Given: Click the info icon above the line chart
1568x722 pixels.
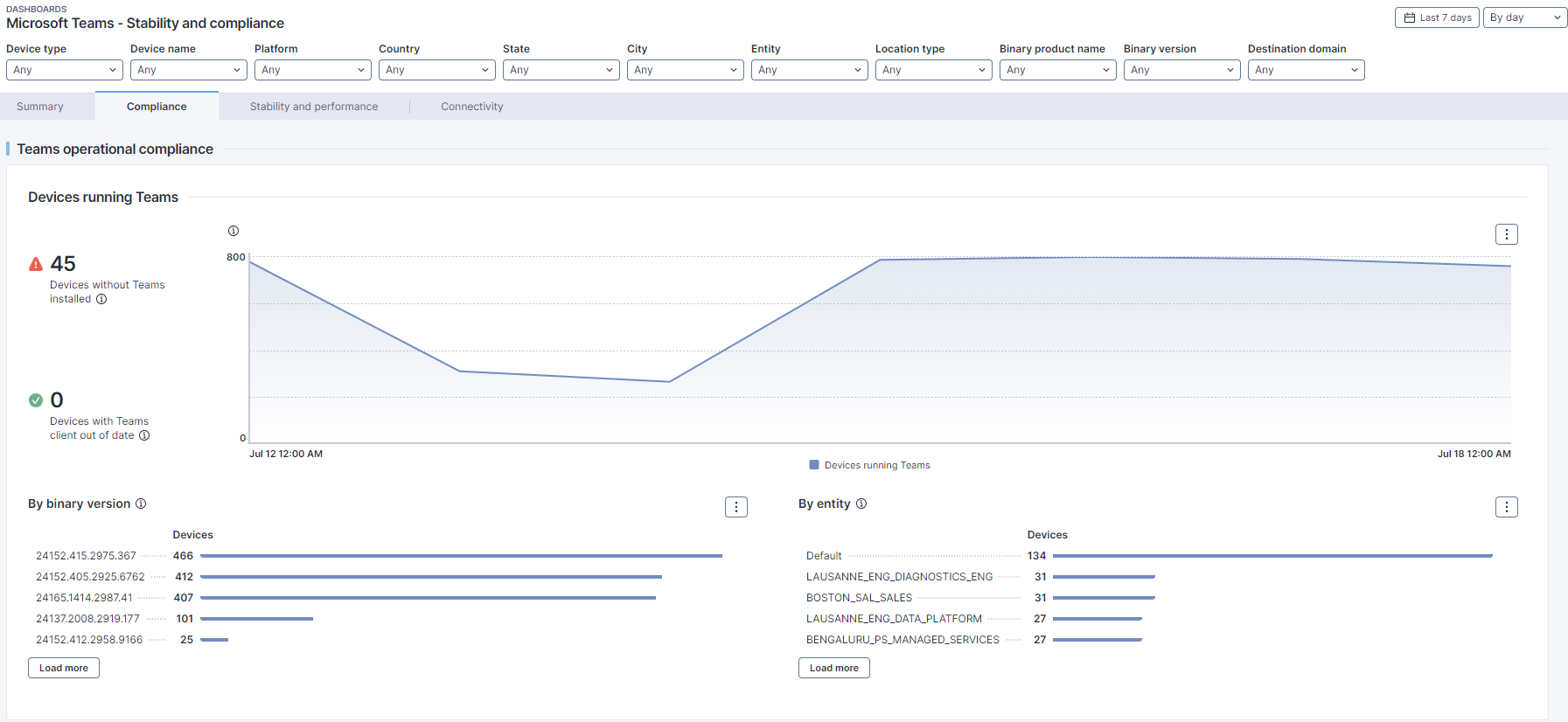Looking at the screenshot, I should [x=233, y=231].
